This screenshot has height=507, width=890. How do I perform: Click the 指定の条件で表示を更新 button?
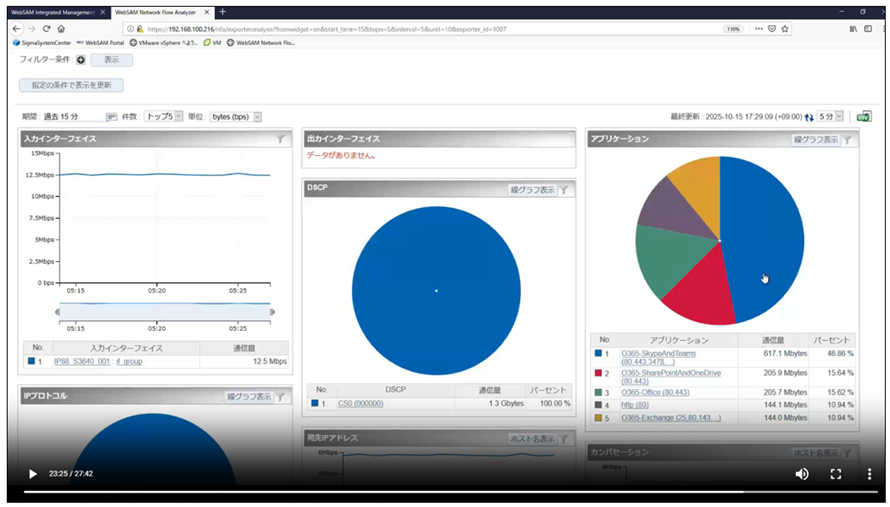coord(71,85)
